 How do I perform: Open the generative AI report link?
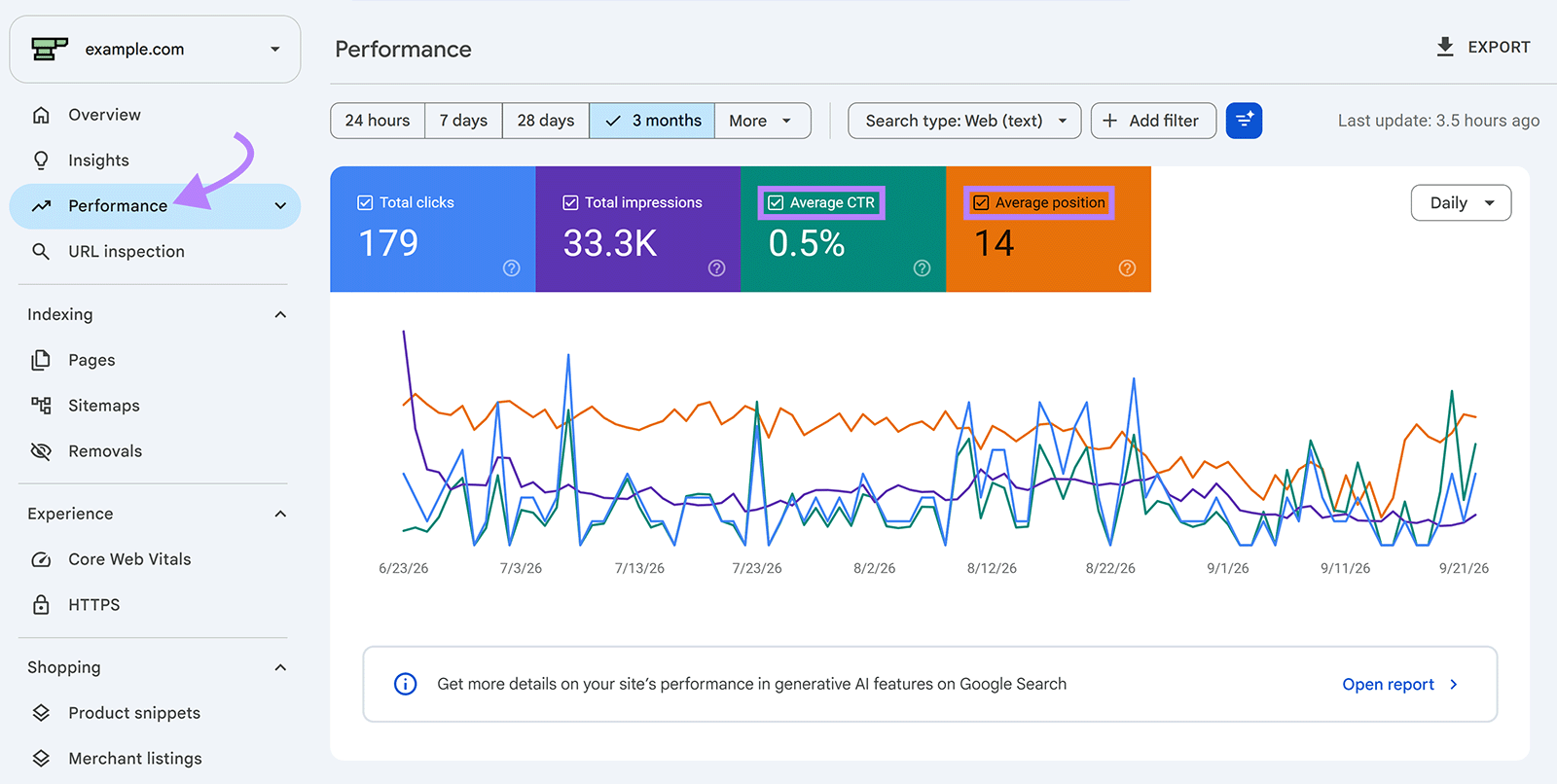(1400, 685)
